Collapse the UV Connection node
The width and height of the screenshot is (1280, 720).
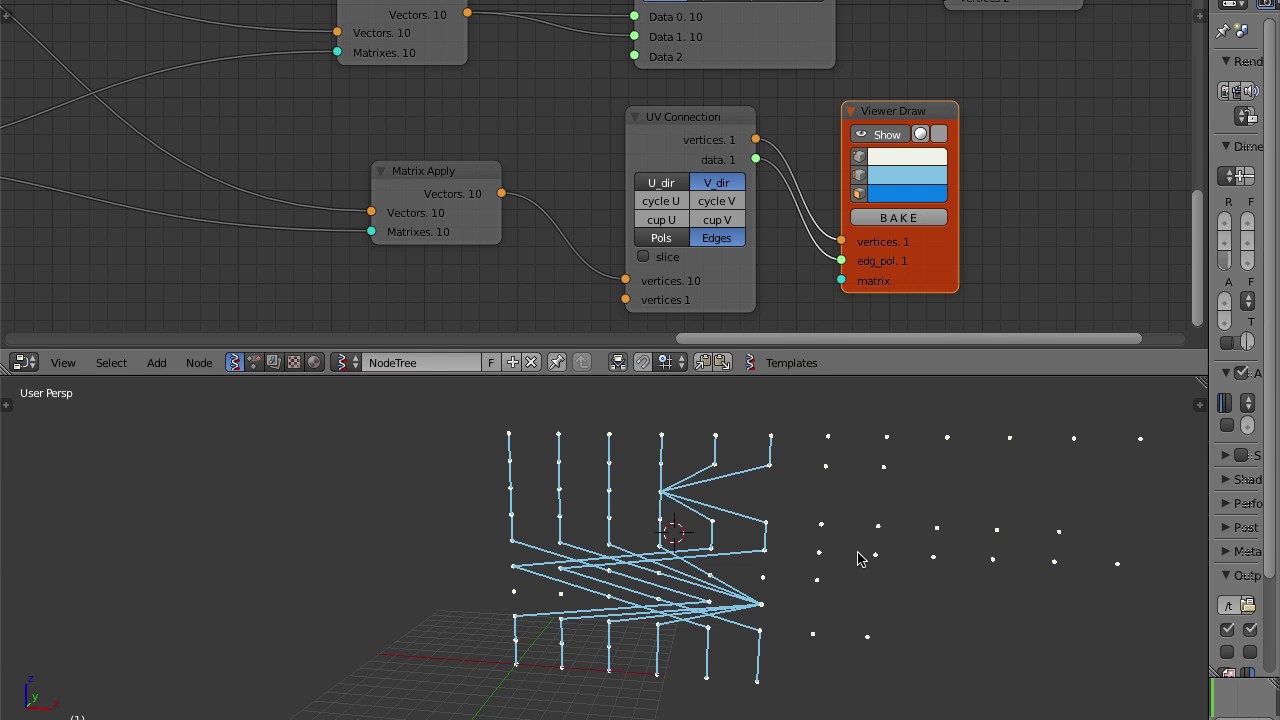coord(635,117)
